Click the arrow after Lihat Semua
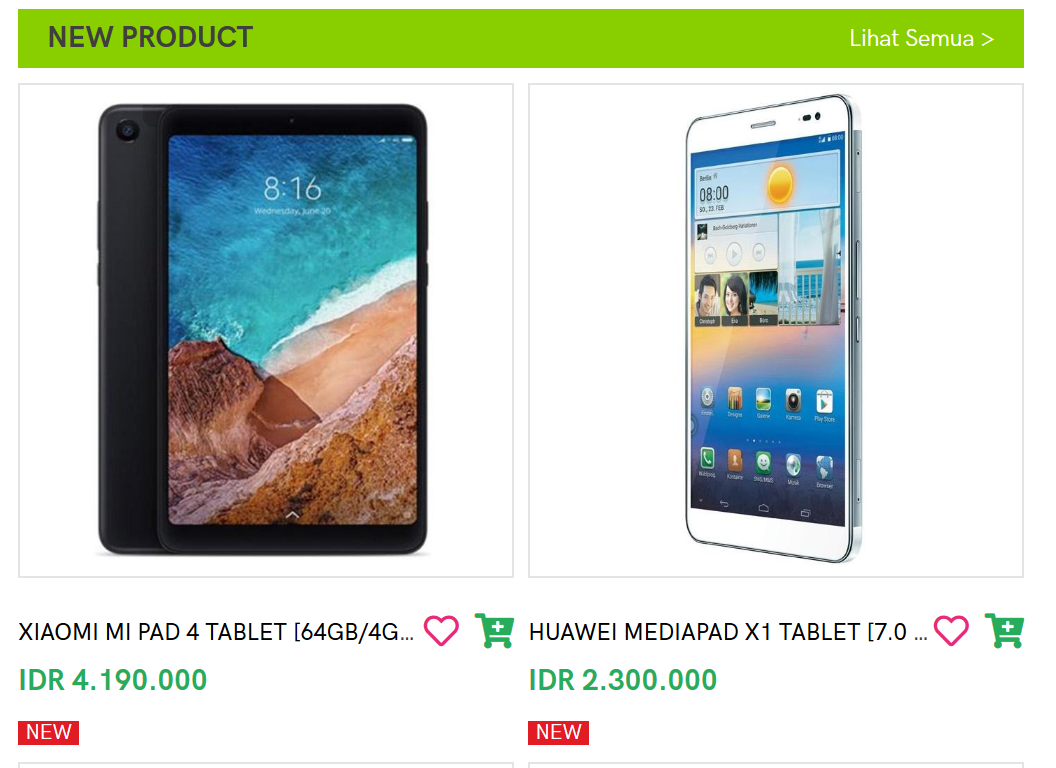The height and width of the screenshot is (768, 1056). pos(987,39)
